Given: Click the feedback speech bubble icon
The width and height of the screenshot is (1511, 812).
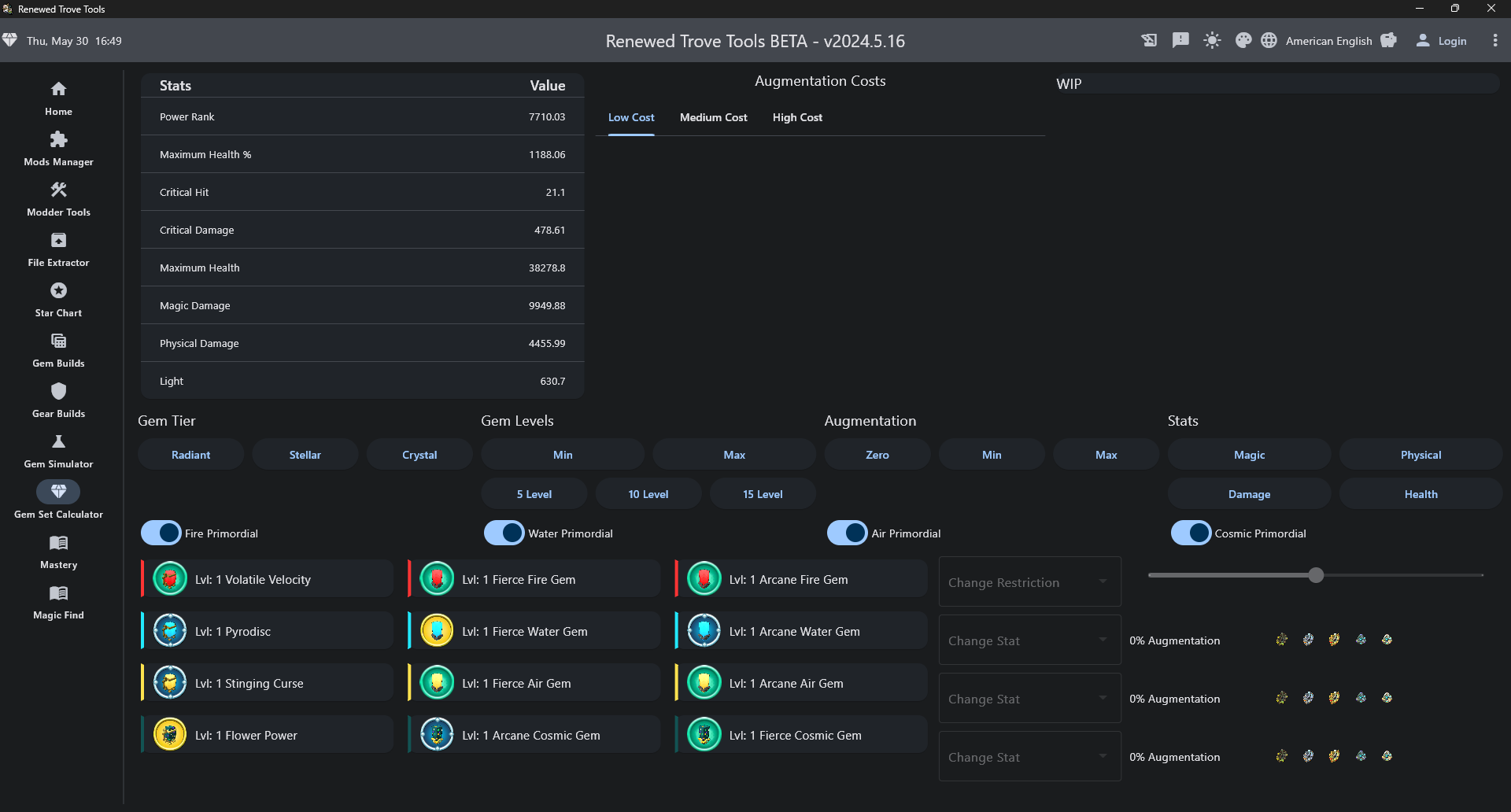Looking at the screenshot, I should (1180, 41).
